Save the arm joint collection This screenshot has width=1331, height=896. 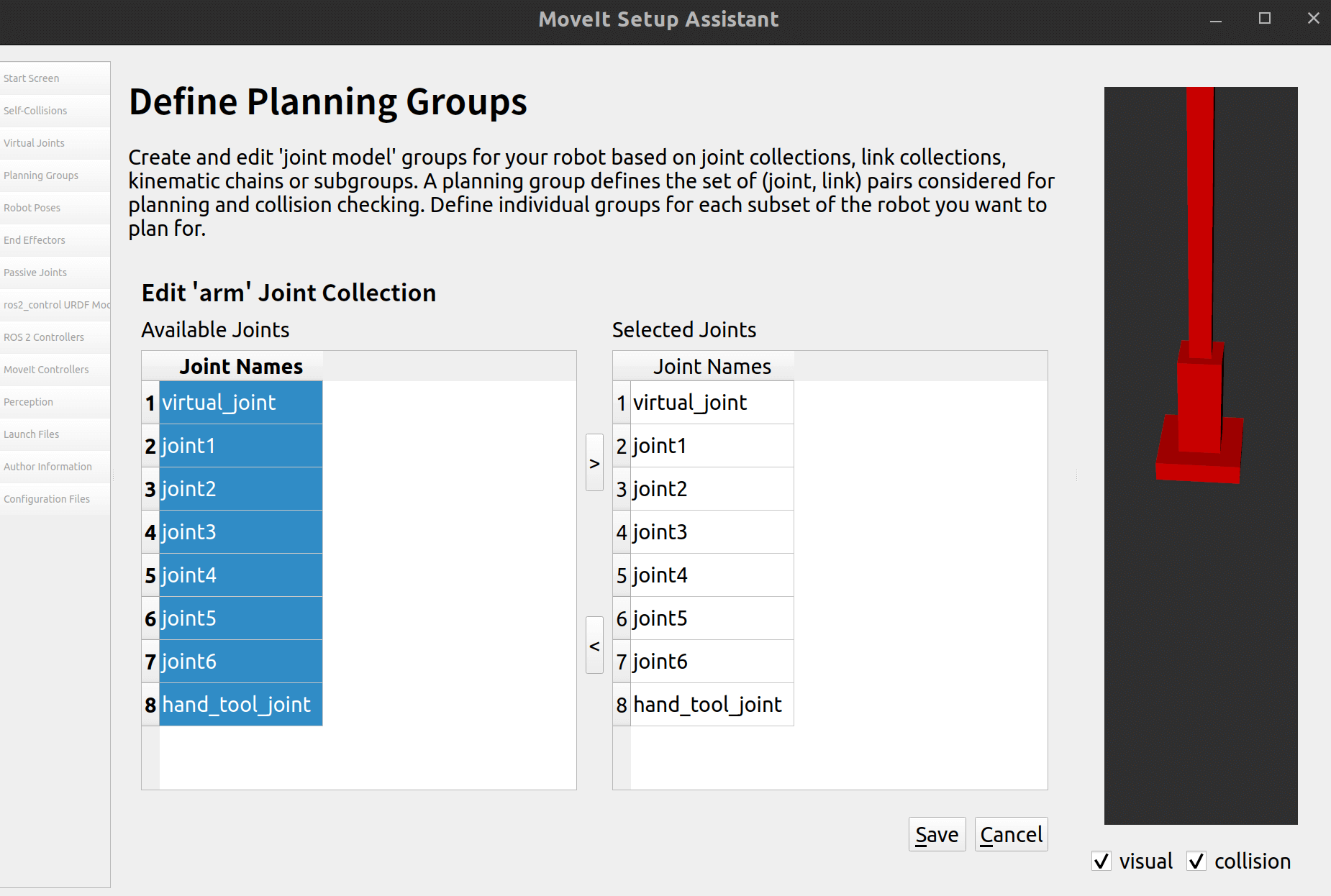pyautogui.click(x=937, y=834)
